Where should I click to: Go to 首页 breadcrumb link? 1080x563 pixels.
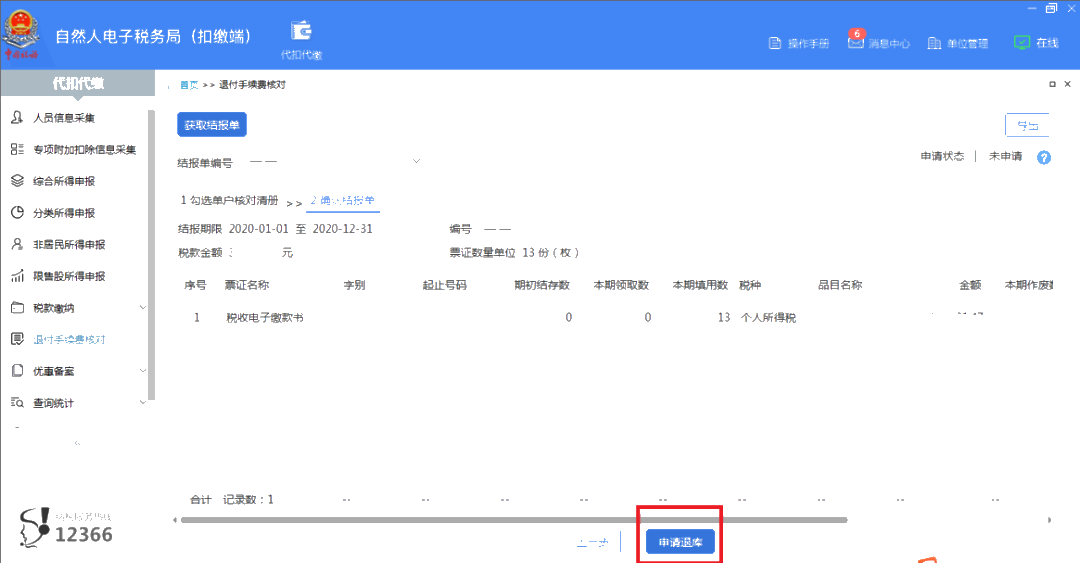click(189, 85)
